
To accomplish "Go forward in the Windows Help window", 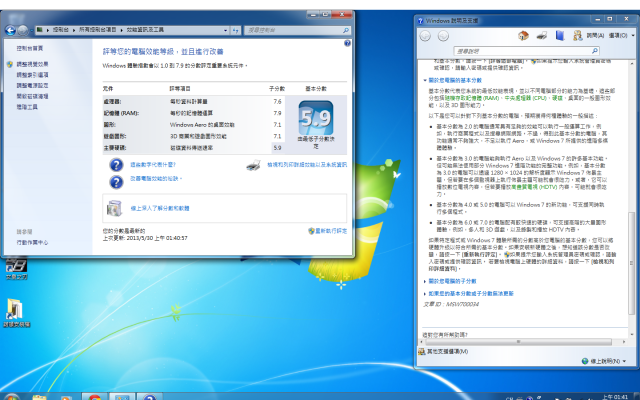I will (443, 36).
